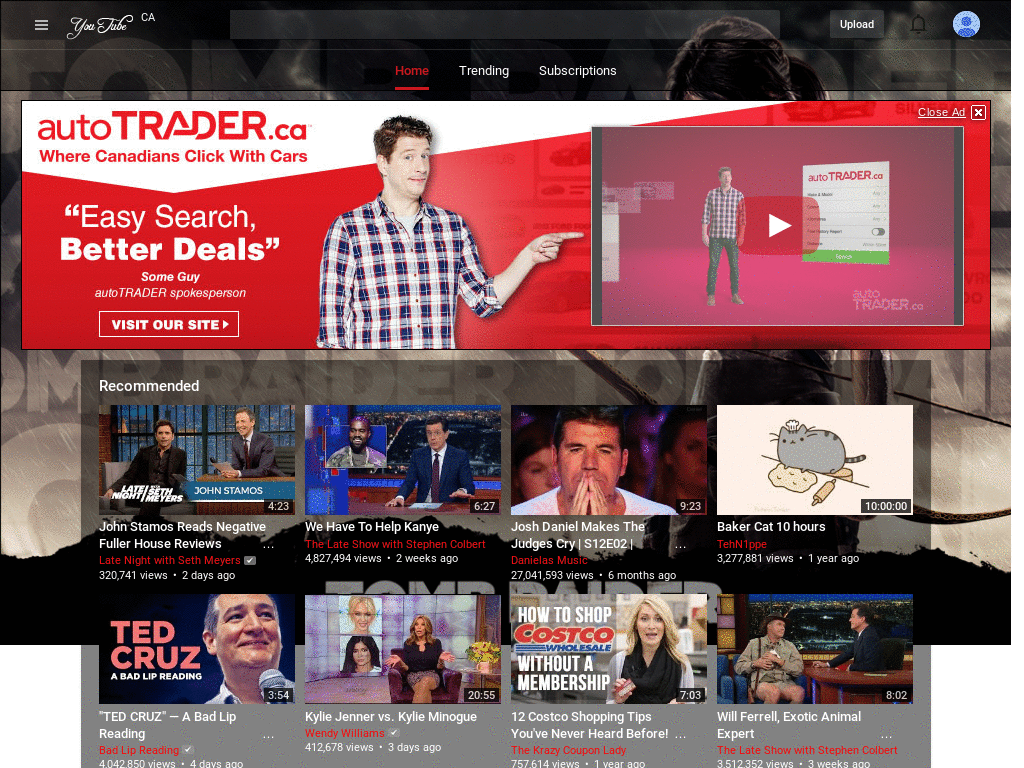
Task: Click the Baker Cat 10 hours title
Action: 771,526
